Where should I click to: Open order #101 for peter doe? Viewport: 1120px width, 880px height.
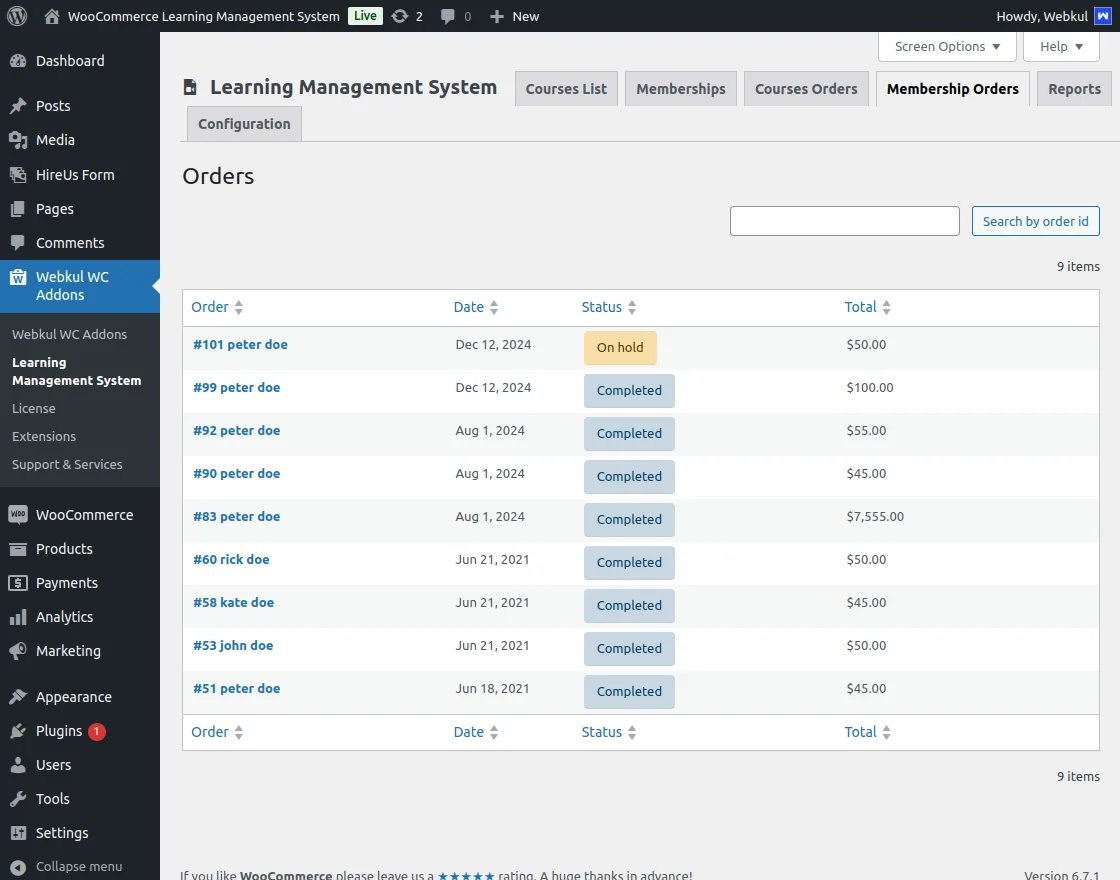tap(240, 344)
